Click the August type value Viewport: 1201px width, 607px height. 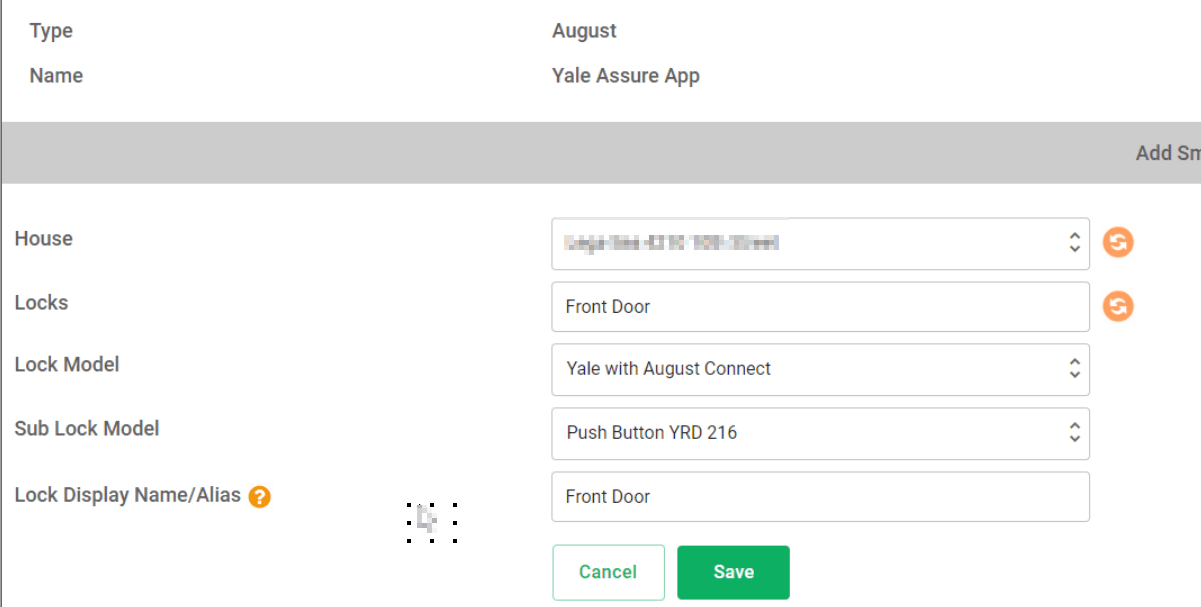584,30
